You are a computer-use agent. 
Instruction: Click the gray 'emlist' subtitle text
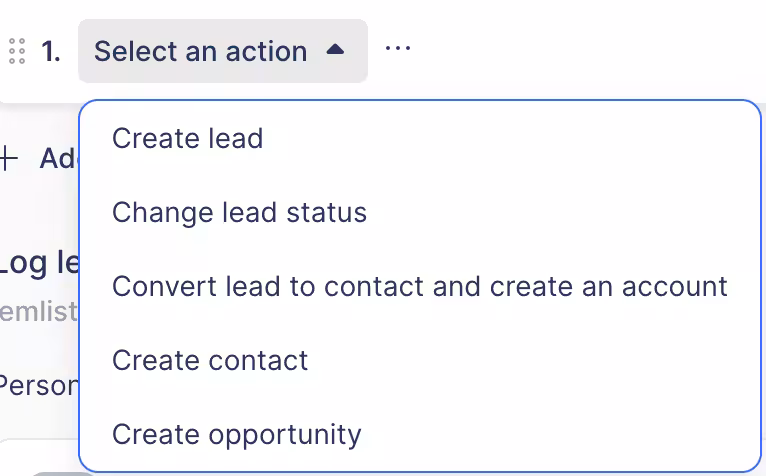38,312
